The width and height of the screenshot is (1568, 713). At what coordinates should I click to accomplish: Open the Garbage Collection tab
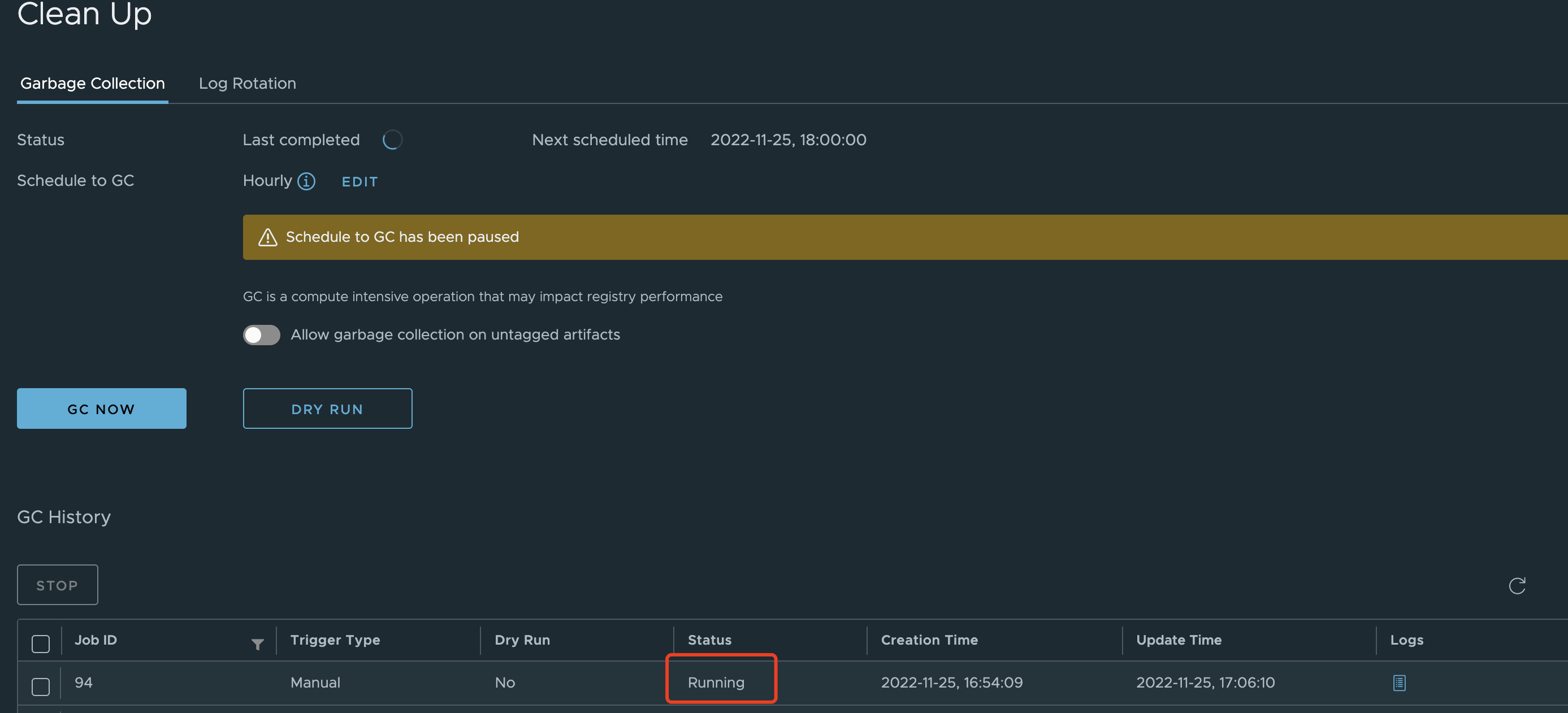pyautogui.click(x=93, y=84)
